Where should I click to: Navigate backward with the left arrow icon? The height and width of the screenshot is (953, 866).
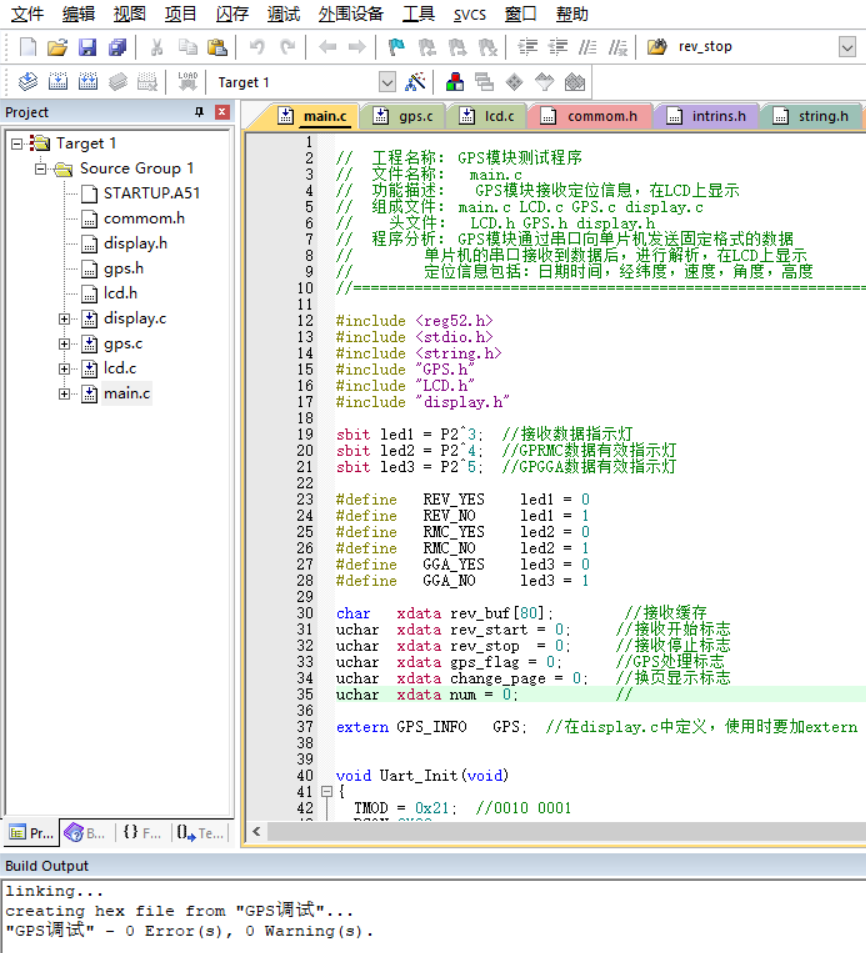tap(328, 47)
